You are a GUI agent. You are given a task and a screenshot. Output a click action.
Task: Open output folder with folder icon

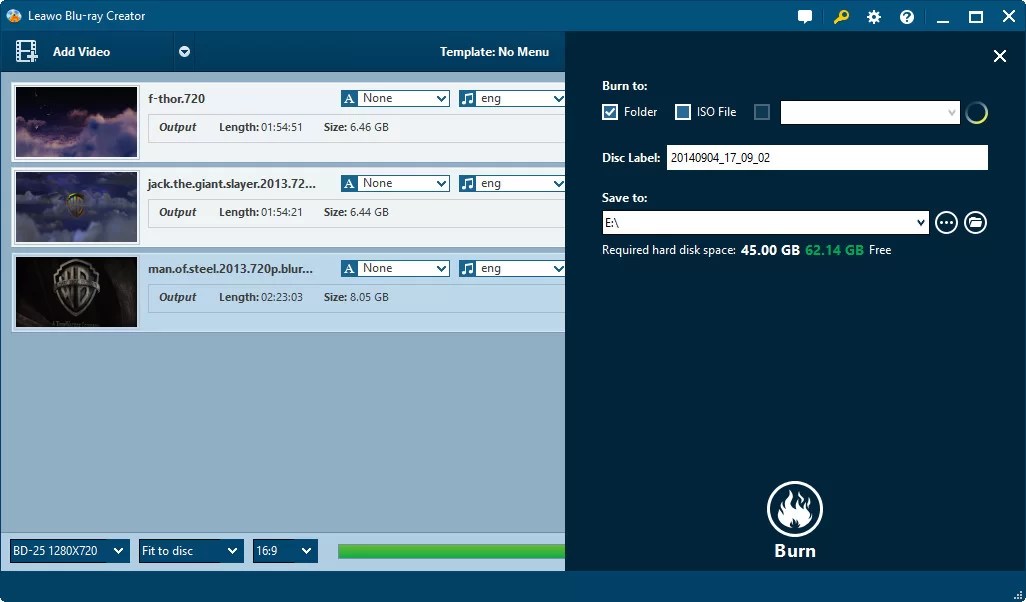(975, 222)
